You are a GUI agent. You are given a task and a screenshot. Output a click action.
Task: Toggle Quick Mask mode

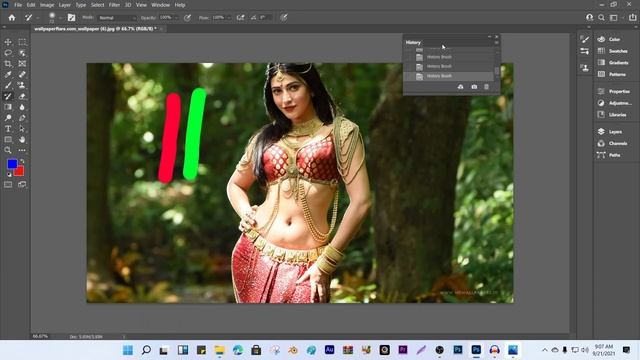click(x=8, y=184)
